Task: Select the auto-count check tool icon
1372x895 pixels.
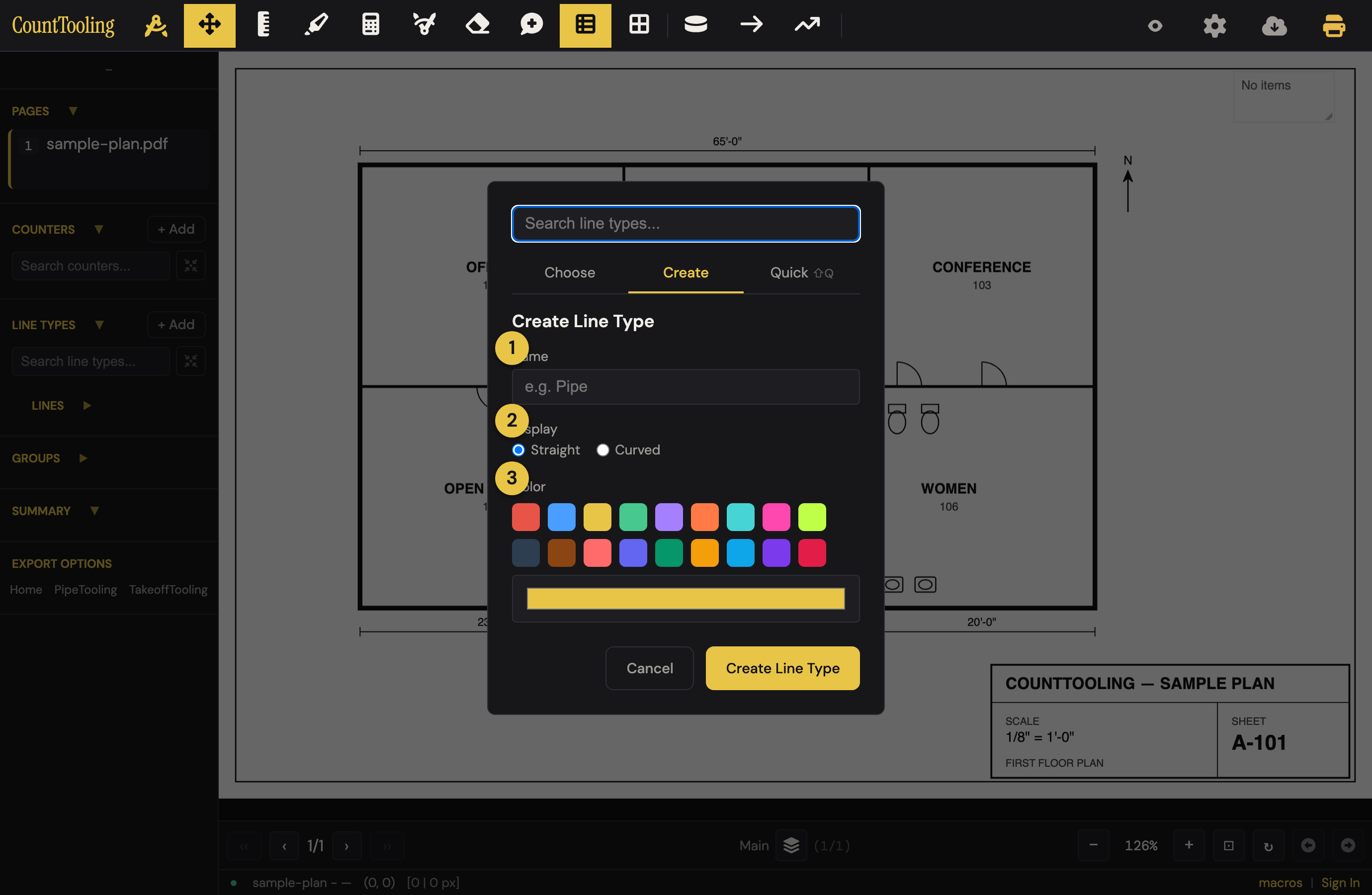Action: (425, 25)
